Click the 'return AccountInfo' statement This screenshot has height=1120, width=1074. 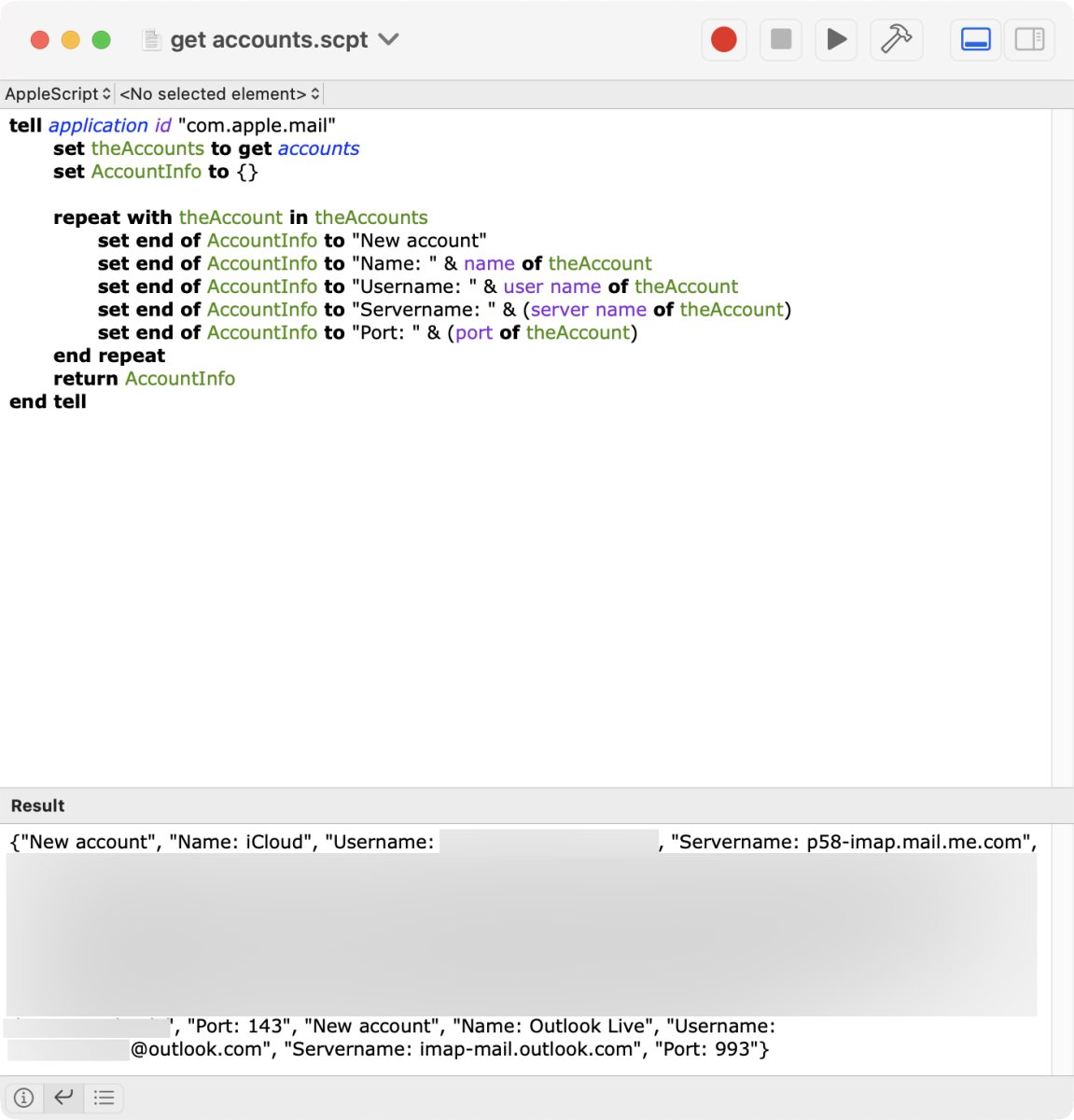click(x=143, y=378)
